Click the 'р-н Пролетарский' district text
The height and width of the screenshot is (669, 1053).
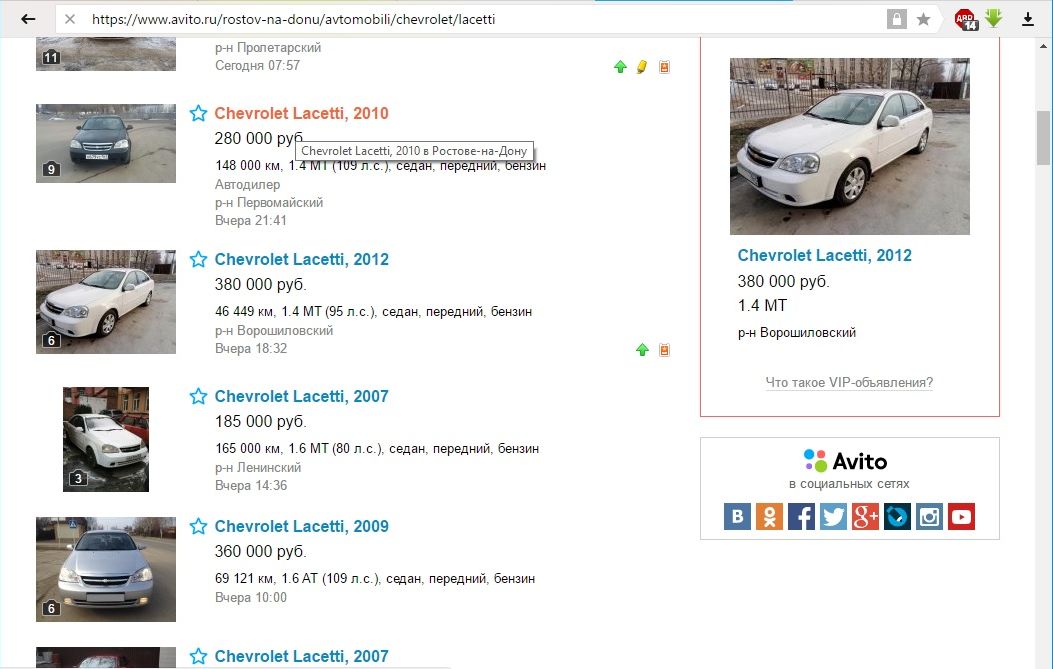pos(268,48)
